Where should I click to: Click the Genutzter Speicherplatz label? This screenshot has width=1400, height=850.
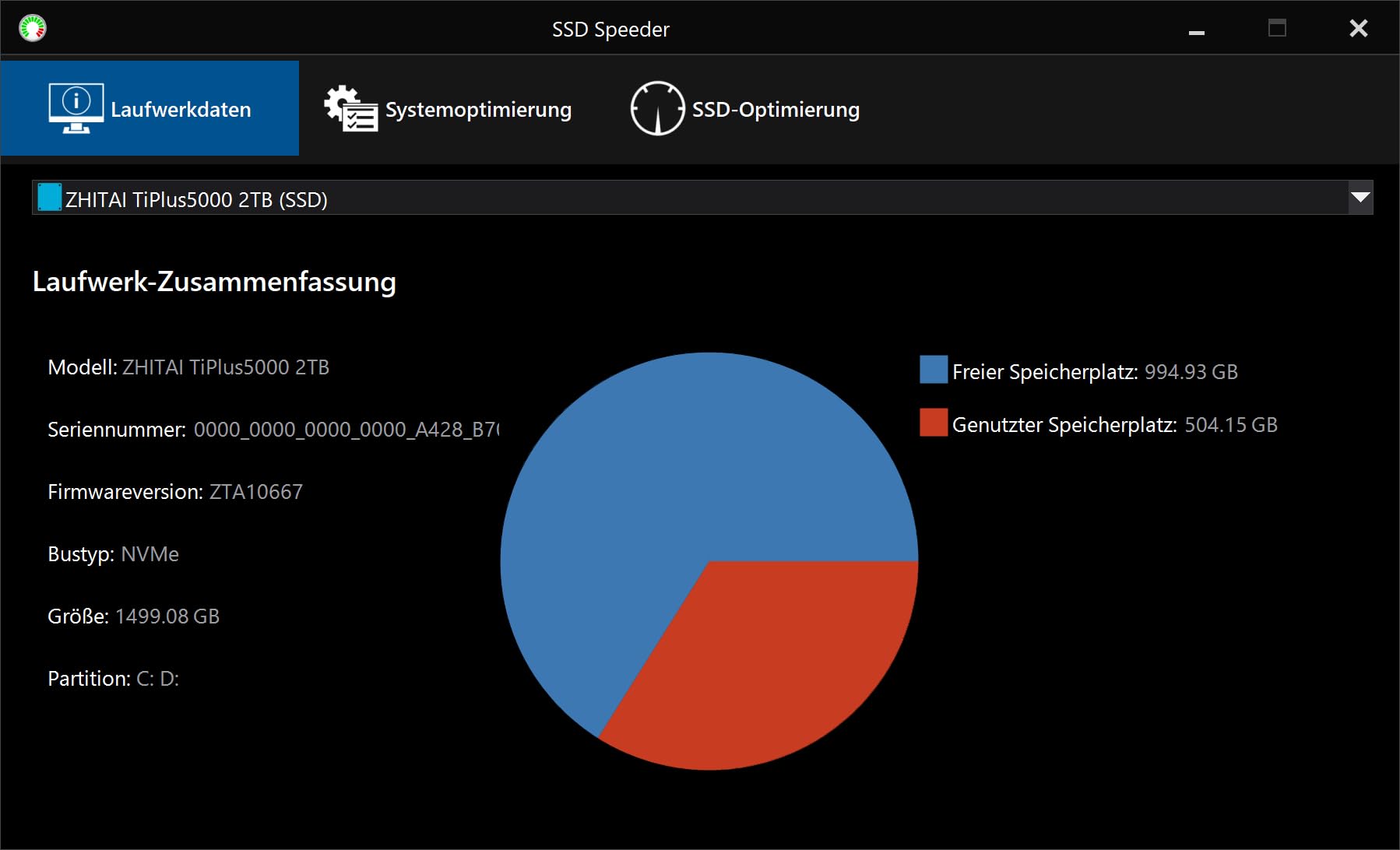(x=1064, y=425)
